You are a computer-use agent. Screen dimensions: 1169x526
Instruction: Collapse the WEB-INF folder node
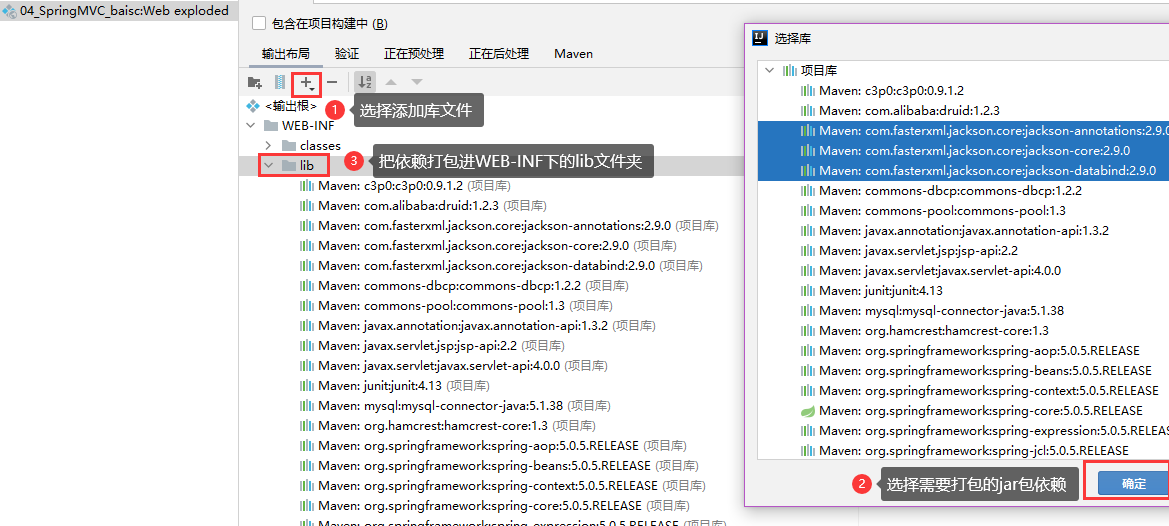pyautogui.click(x=251, y=126)
